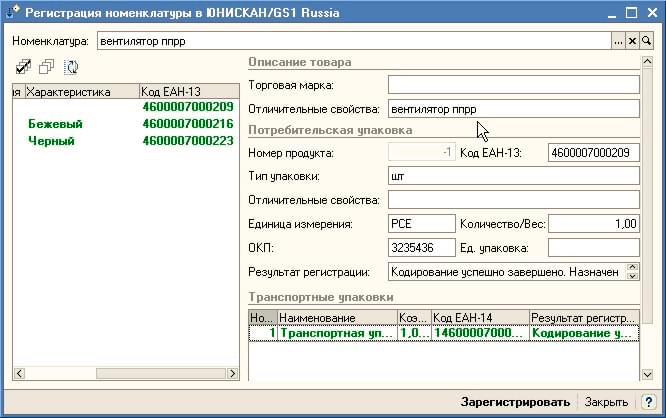This screenshot has width=666, height=418.
Task: Click right panel scroll down arrow
Action: click(x=647, y=375)
